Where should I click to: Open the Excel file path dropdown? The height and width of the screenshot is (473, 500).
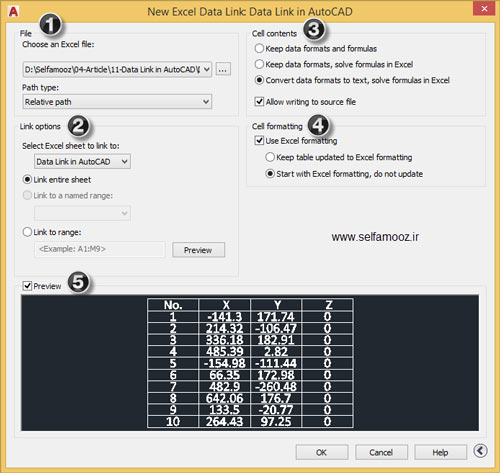(206, 69)
